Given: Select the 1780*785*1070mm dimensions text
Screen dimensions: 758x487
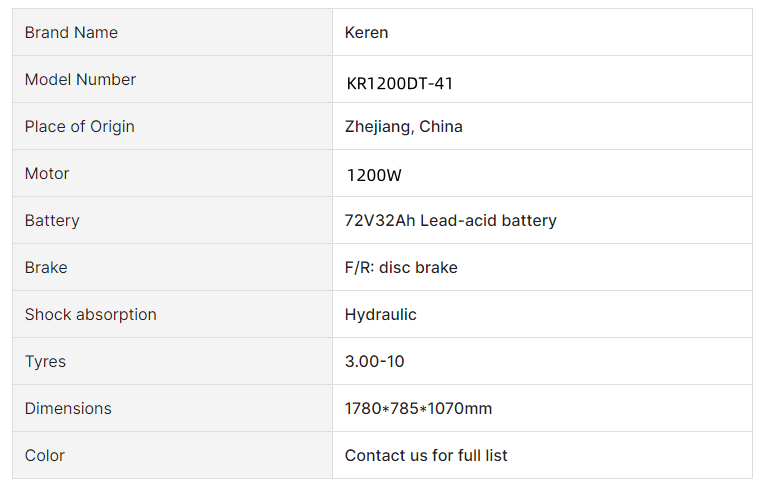Looking at the screenshot, I should click(418, 408).
